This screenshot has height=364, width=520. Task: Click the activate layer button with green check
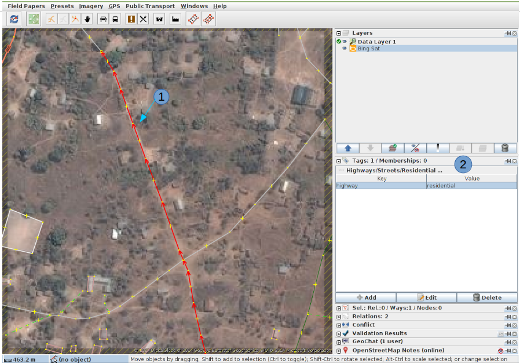(393, 148)
